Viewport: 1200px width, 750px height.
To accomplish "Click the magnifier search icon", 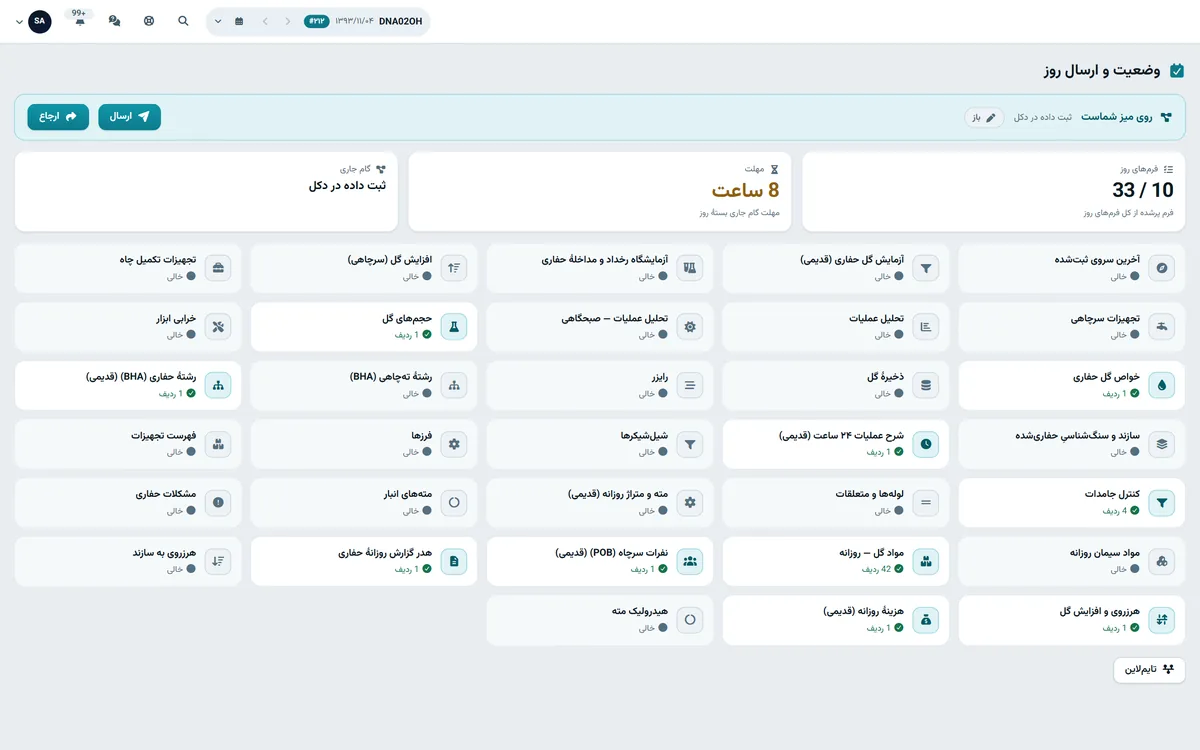I will pos(183,21).
